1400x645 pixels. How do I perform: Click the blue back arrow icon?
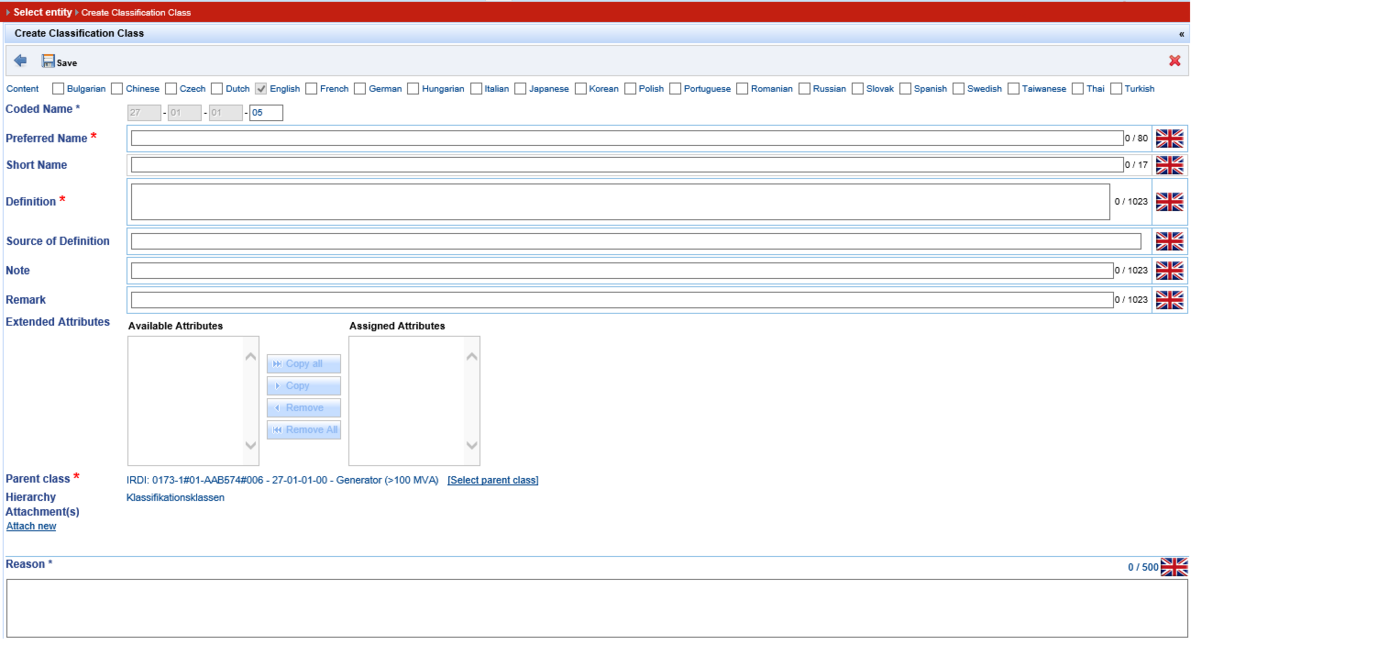[x=20, y=61]
